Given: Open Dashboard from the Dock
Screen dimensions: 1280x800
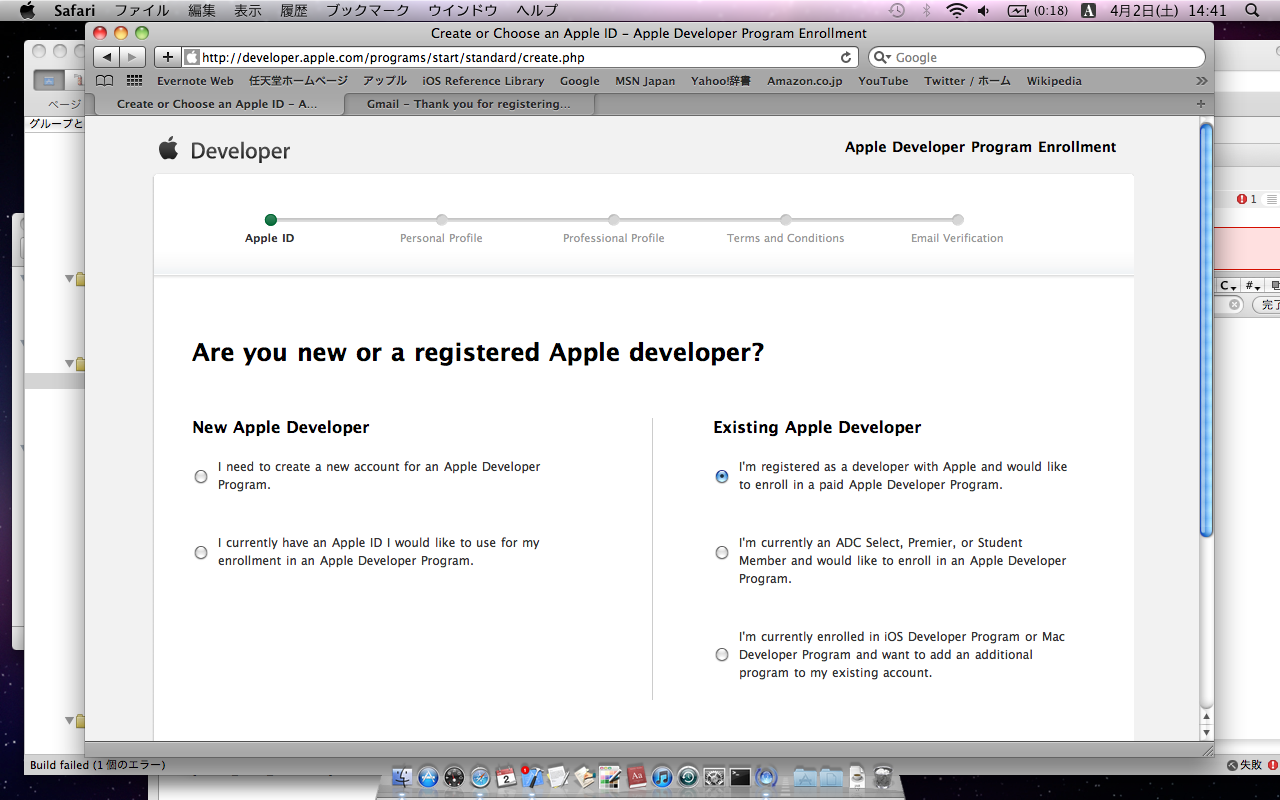Looking at the screenshot, I should point(454,777).
